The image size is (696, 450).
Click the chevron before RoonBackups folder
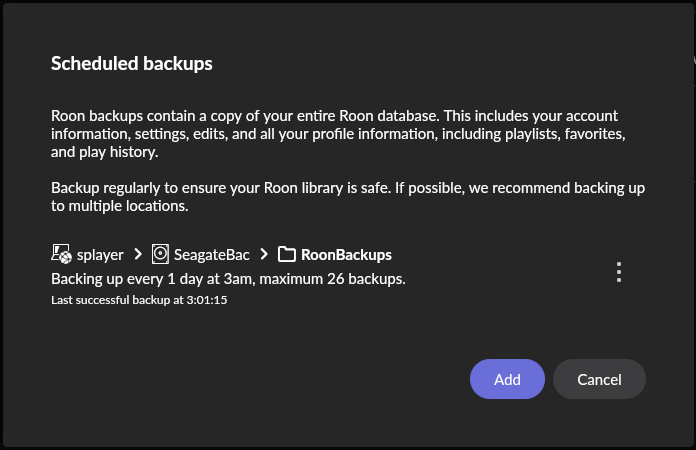click(x=264, y=255)
